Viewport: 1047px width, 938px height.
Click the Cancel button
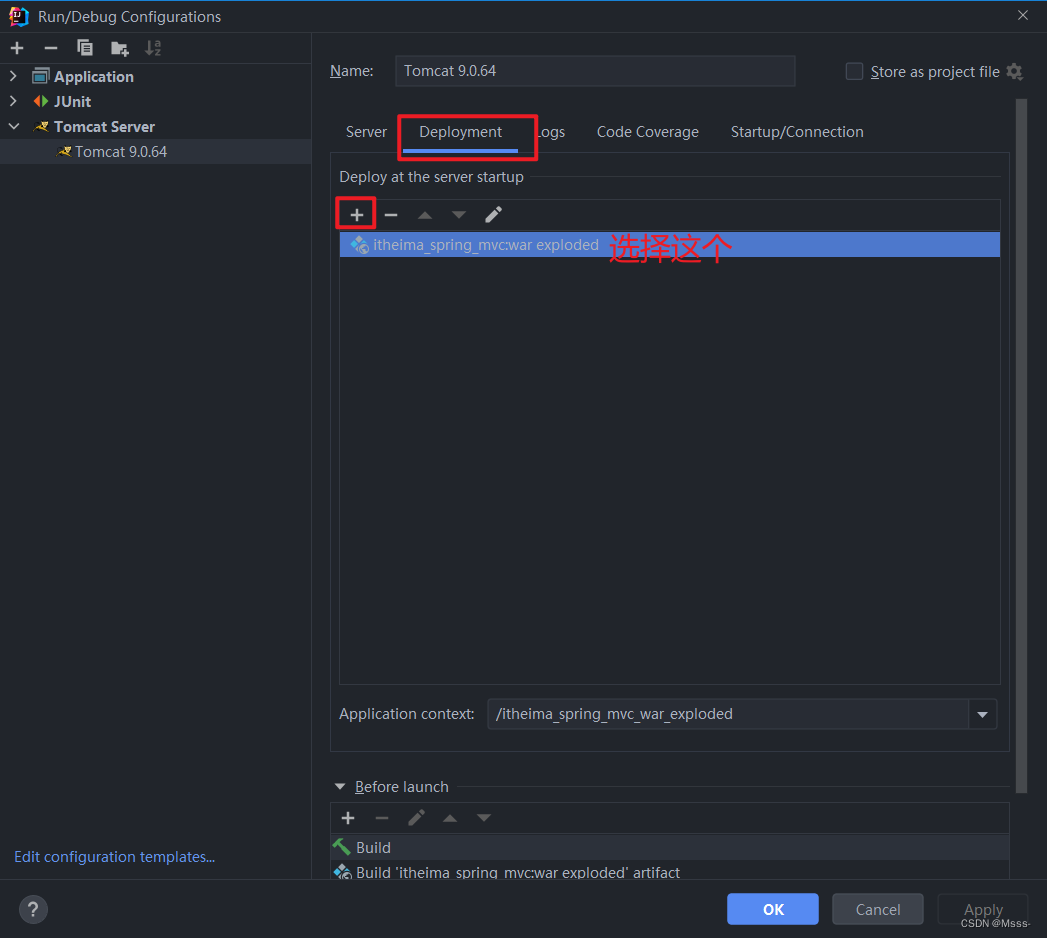pyautogui.click(x=877, y=909)
